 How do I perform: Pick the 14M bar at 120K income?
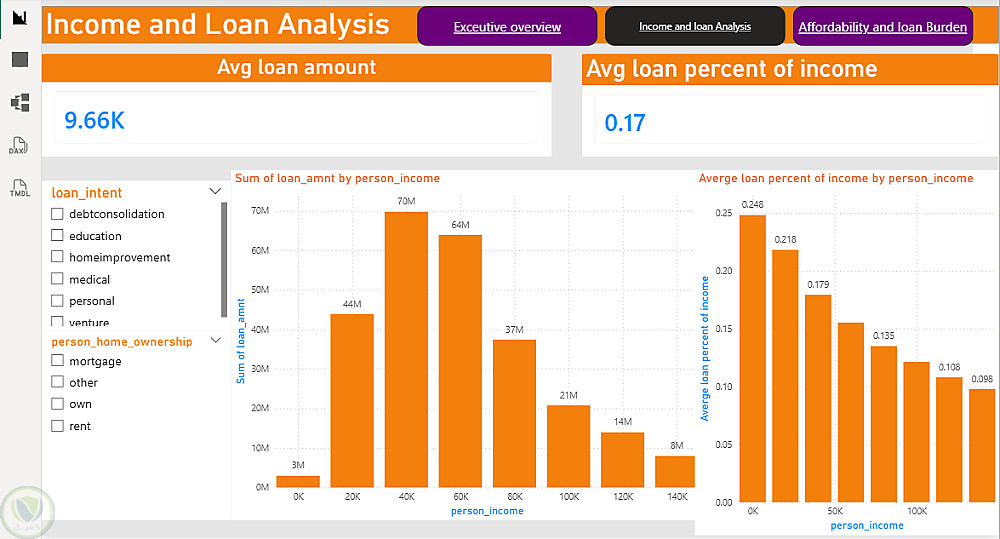click(623, 460)
